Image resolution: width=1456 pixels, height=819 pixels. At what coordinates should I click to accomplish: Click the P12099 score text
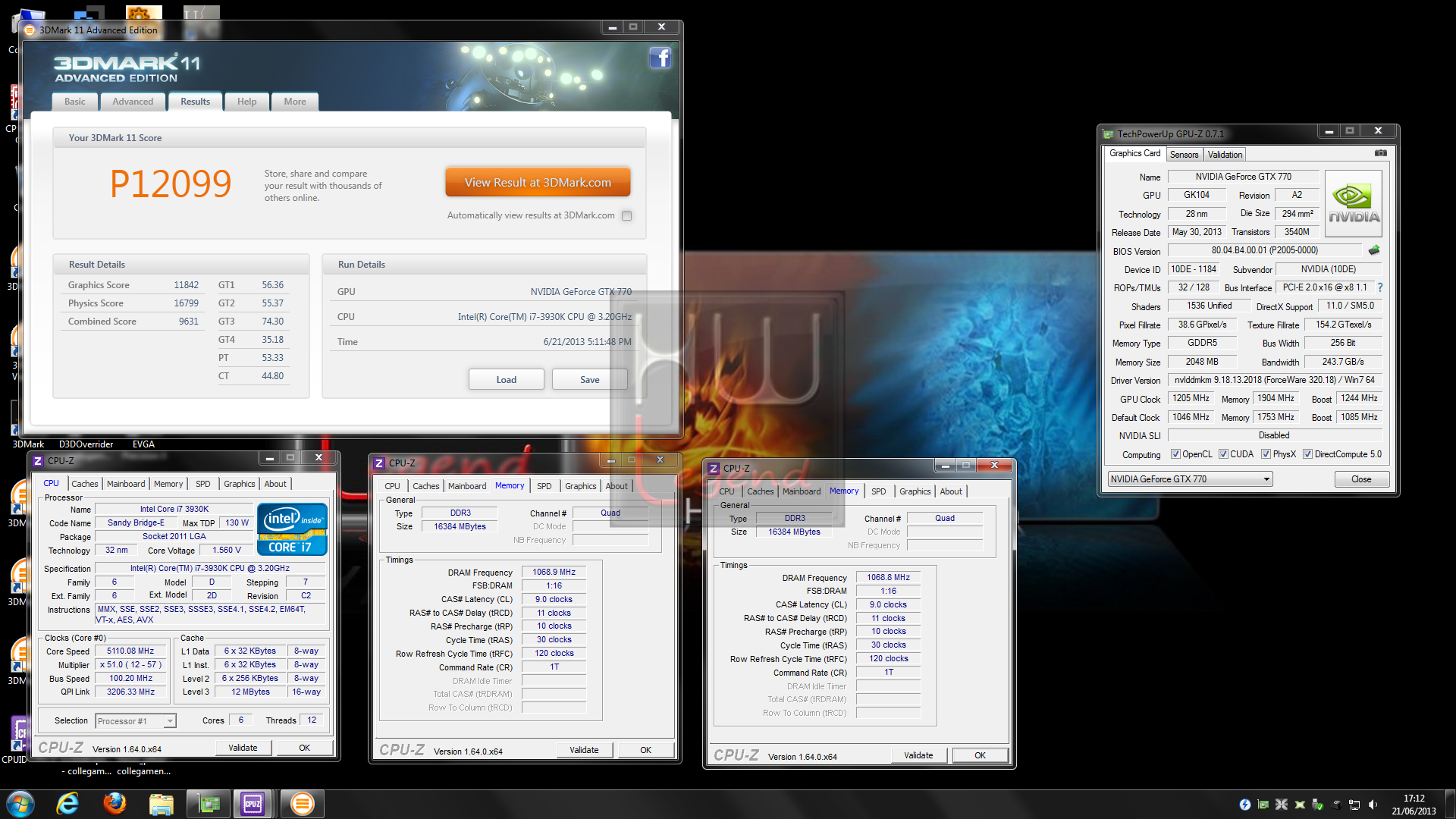coord(171,184)
